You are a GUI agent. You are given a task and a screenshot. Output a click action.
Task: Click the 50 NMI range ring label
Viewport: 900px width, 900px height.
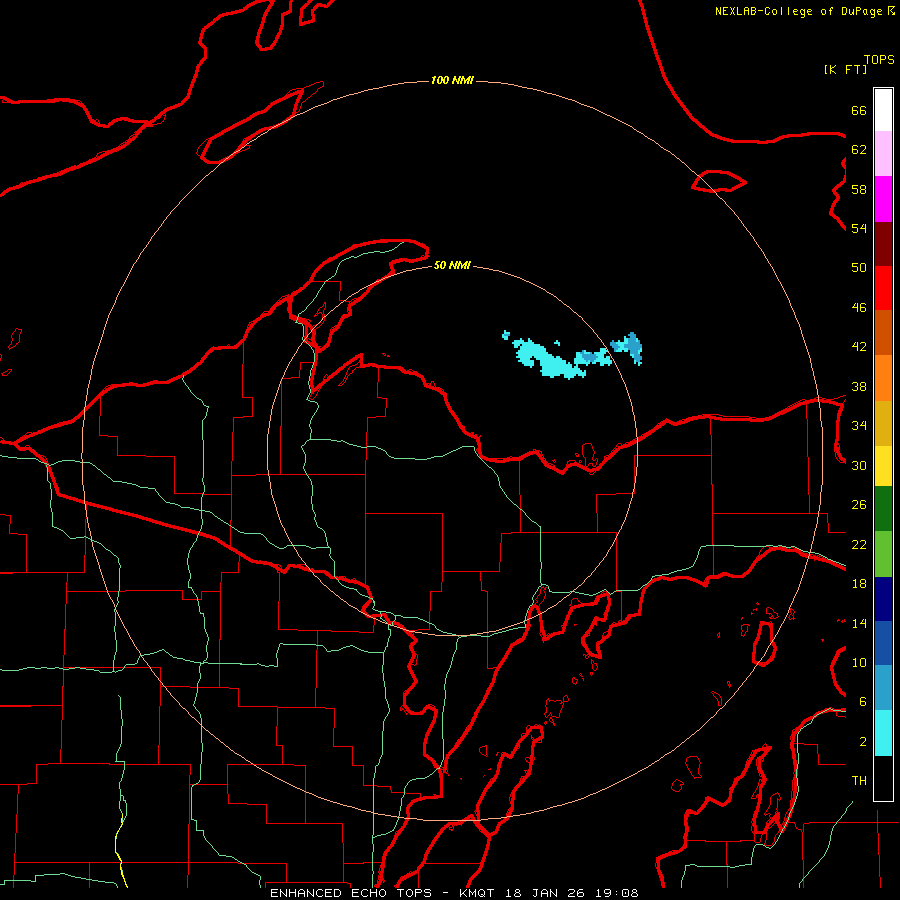(x=452, y=265)
